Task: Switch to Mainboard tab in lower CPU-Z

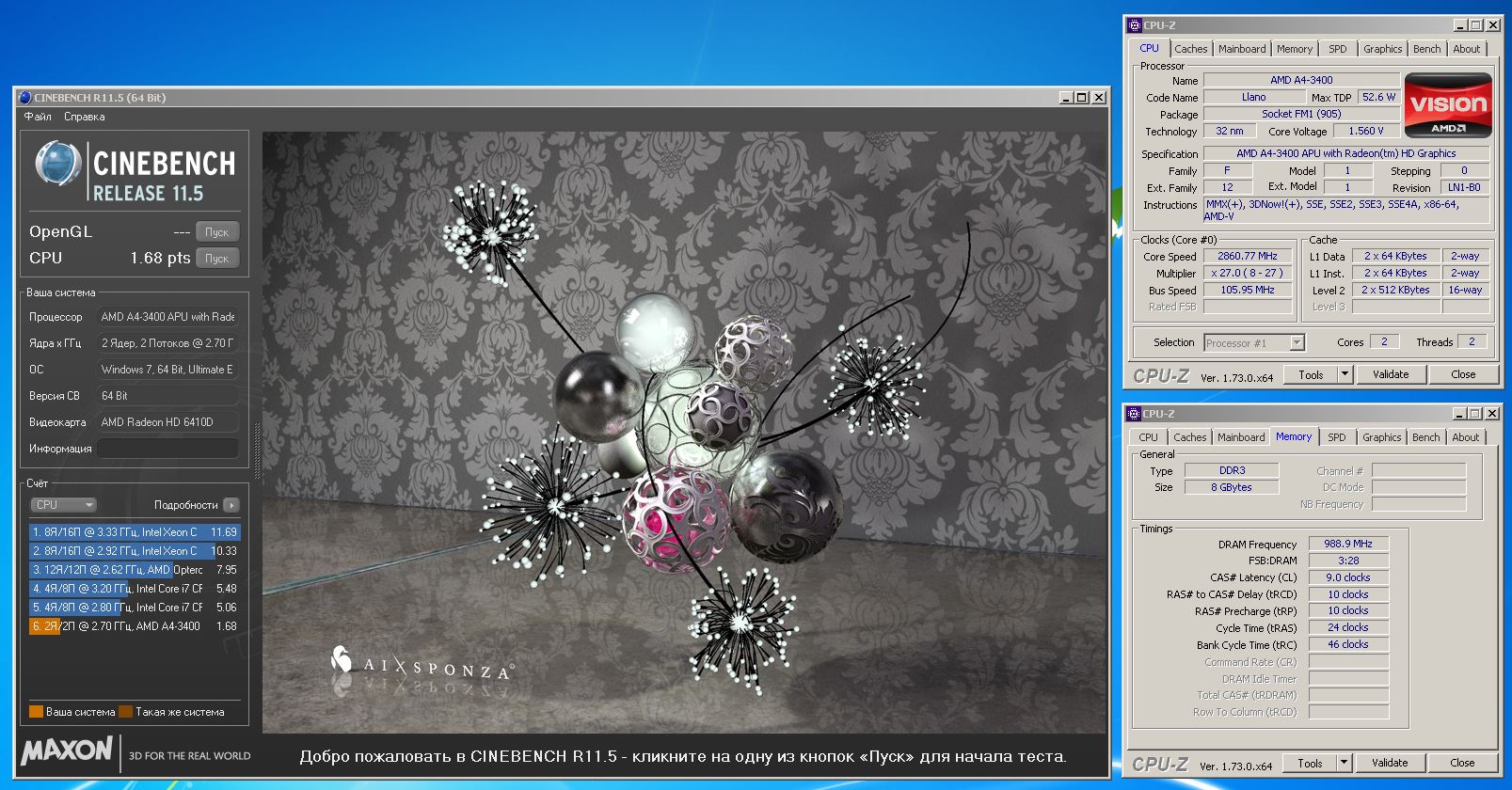Action: click(x=1241, y=437)
